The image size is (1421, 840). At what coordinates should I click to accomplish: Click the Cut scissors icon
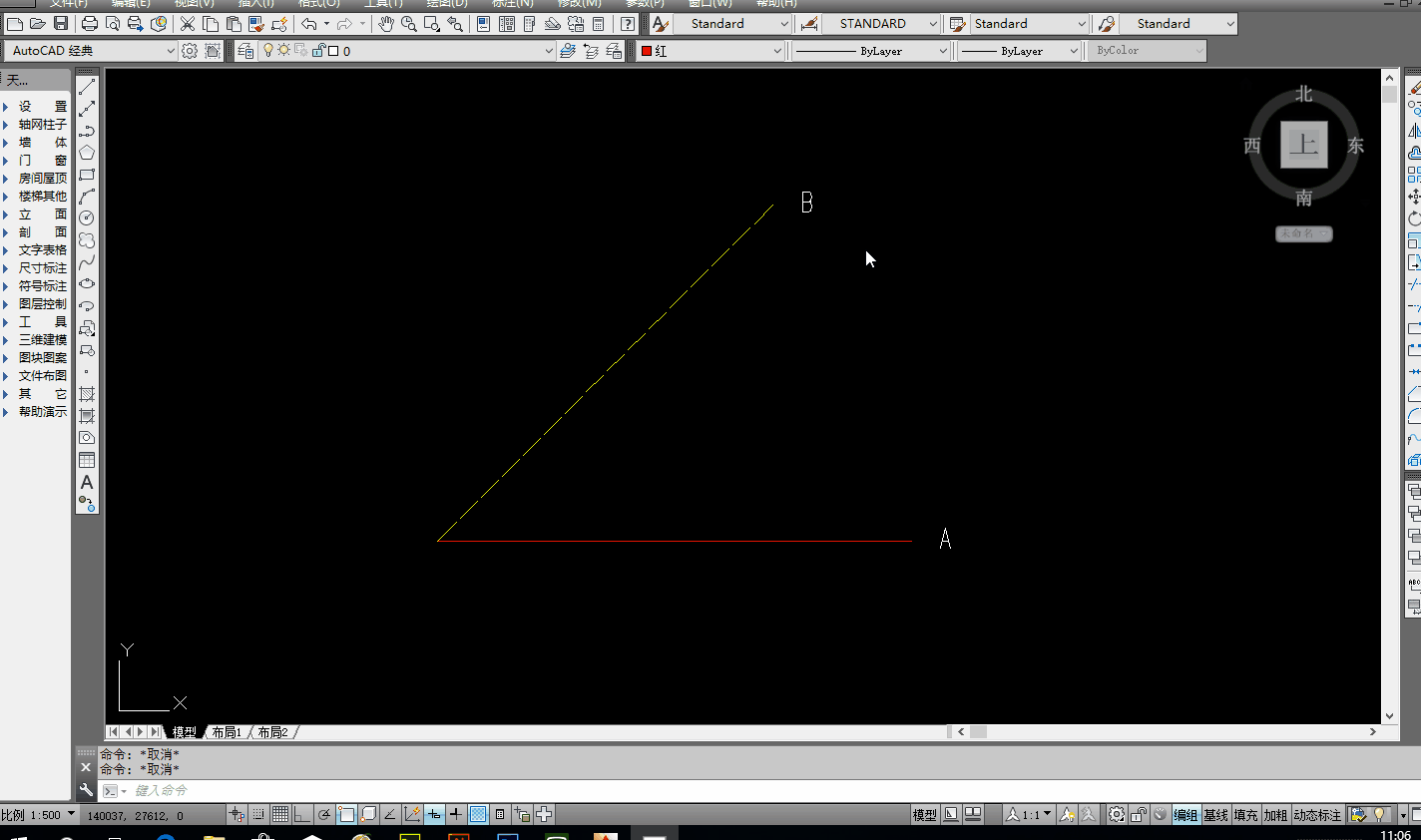click(x=188, y=23)
